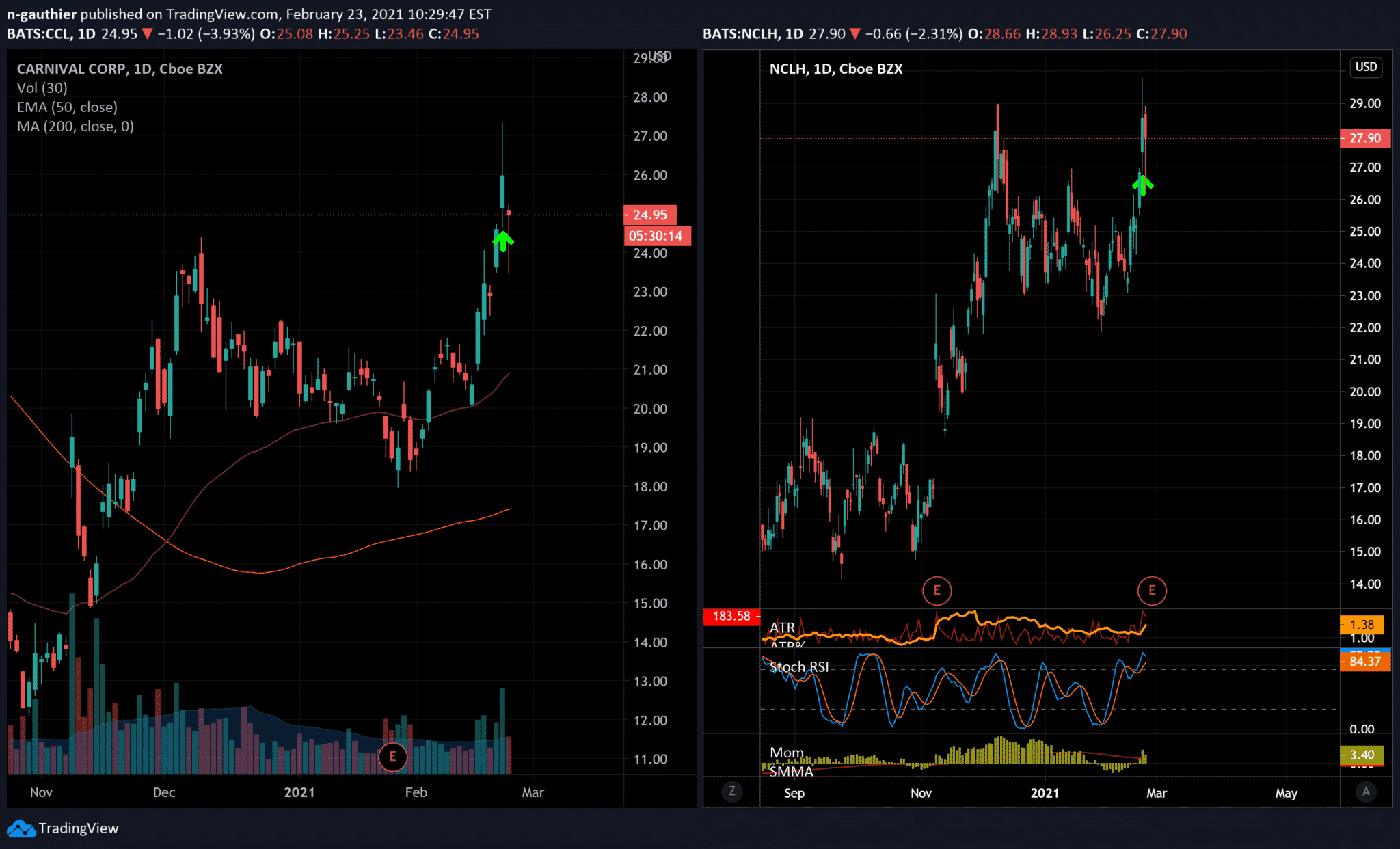
Task: Click the 14.00 price level on NCLH axis
Action: tap(1365, 584)
